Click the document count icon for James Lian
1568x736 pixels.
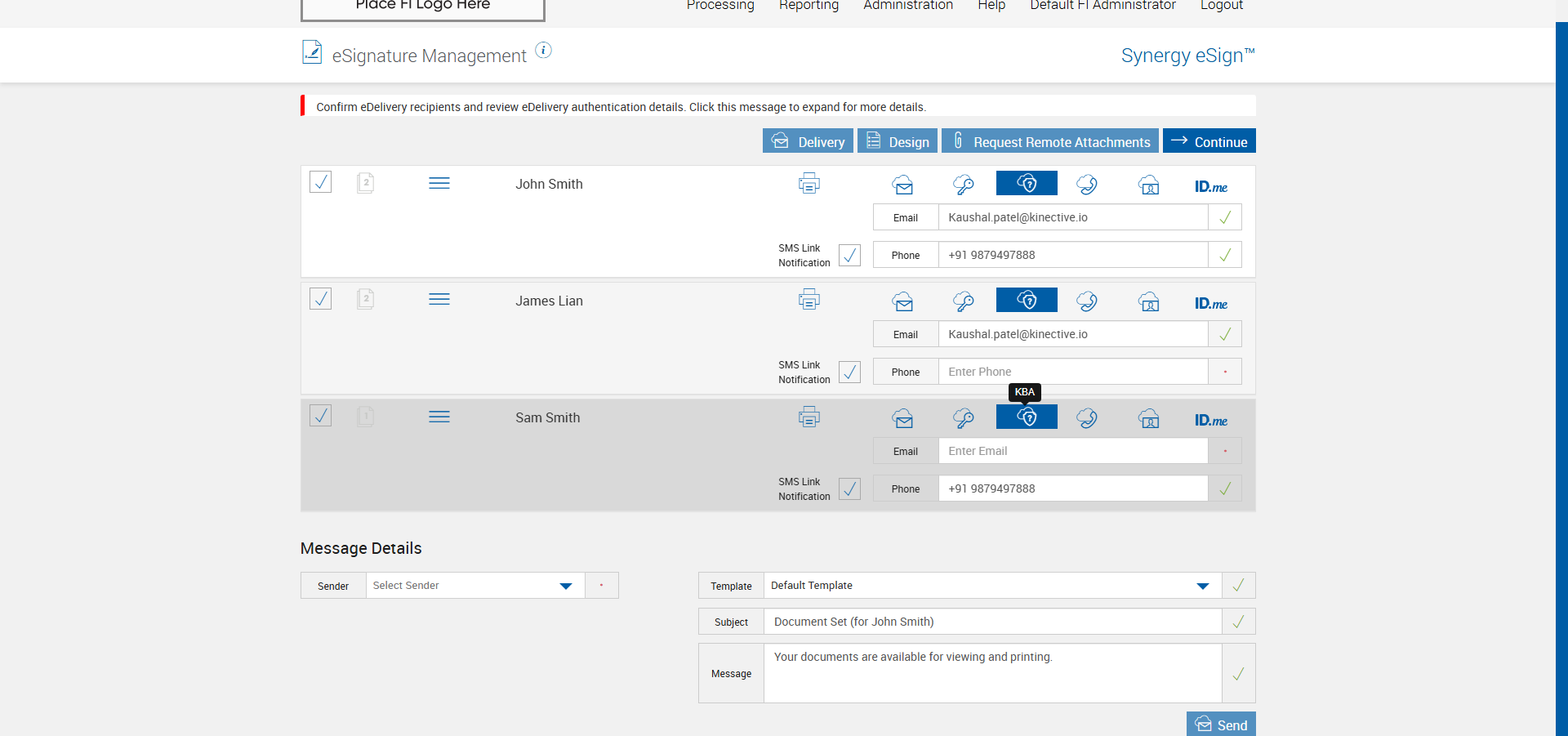tap(366, 299)
